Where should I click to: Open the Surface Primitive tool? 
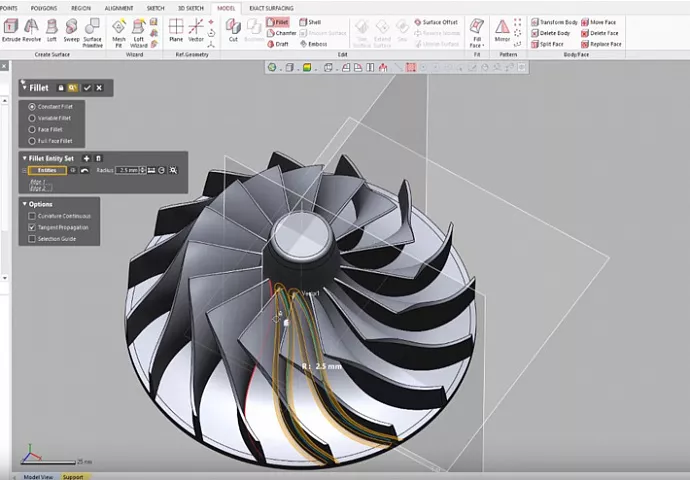coord(92,33)
